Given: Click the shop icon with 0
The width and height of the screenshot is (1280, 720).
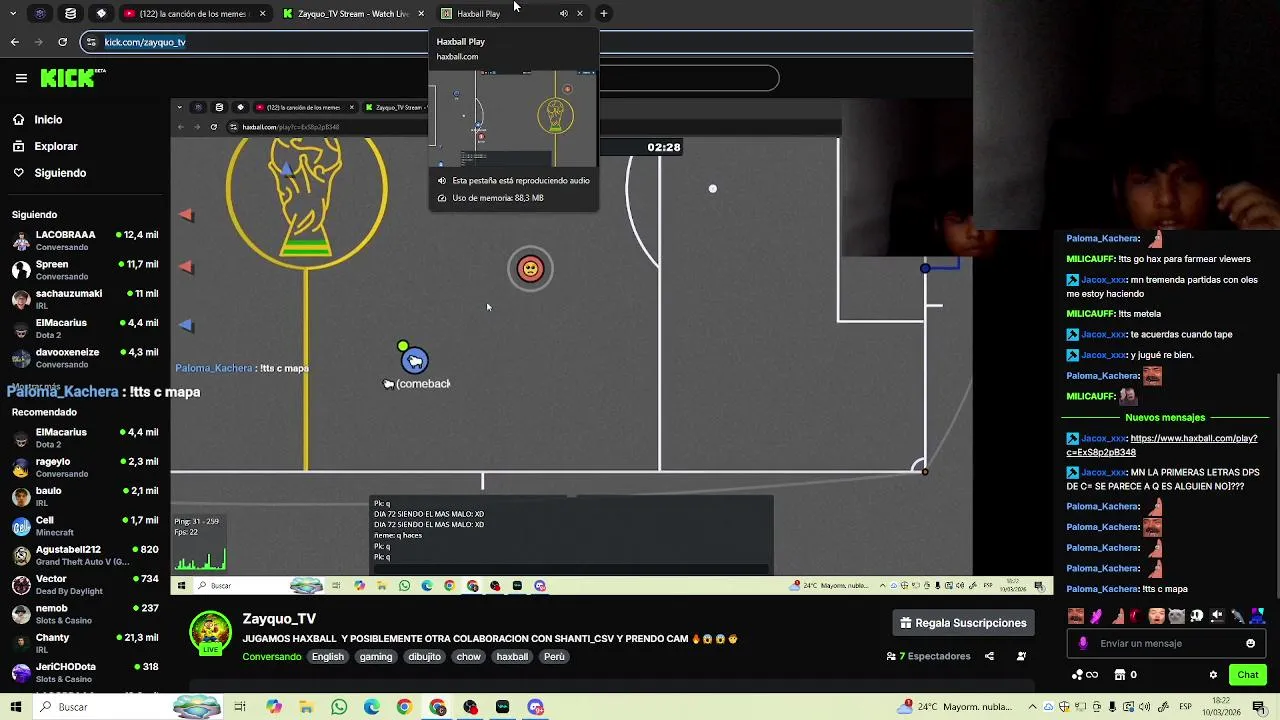Looking at the screenshot, I should coord(1125,675).
